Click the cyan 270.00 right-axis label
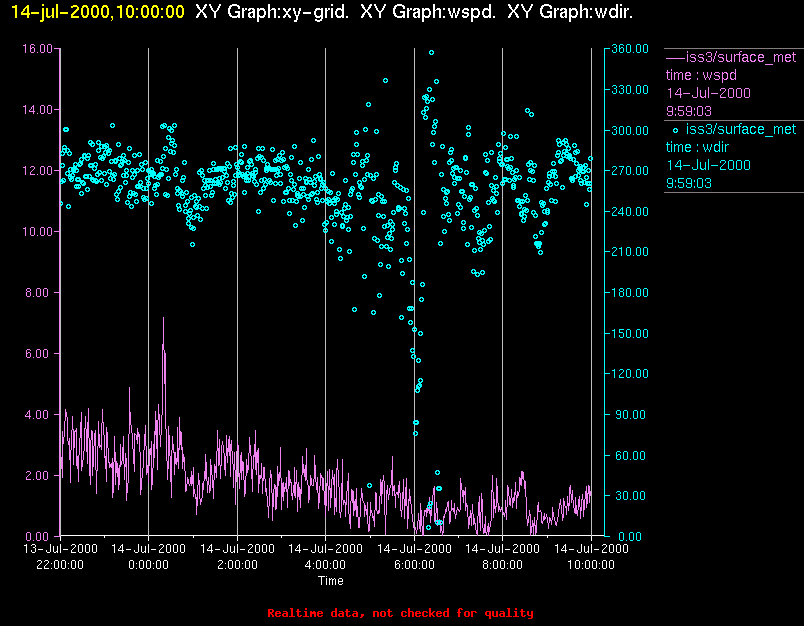 630,171
